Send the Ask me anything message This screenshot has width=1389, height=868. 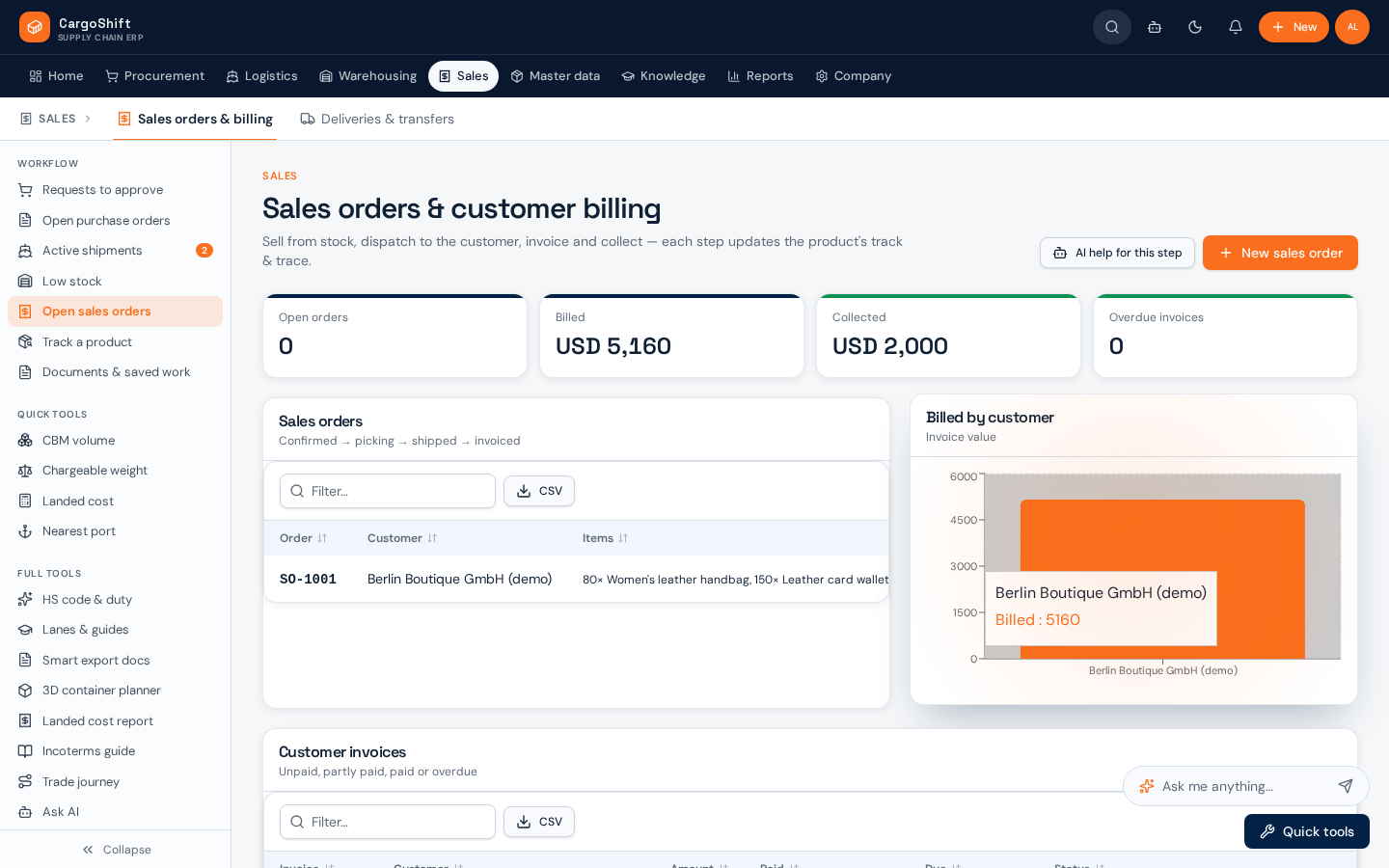tap(1346, 786)
